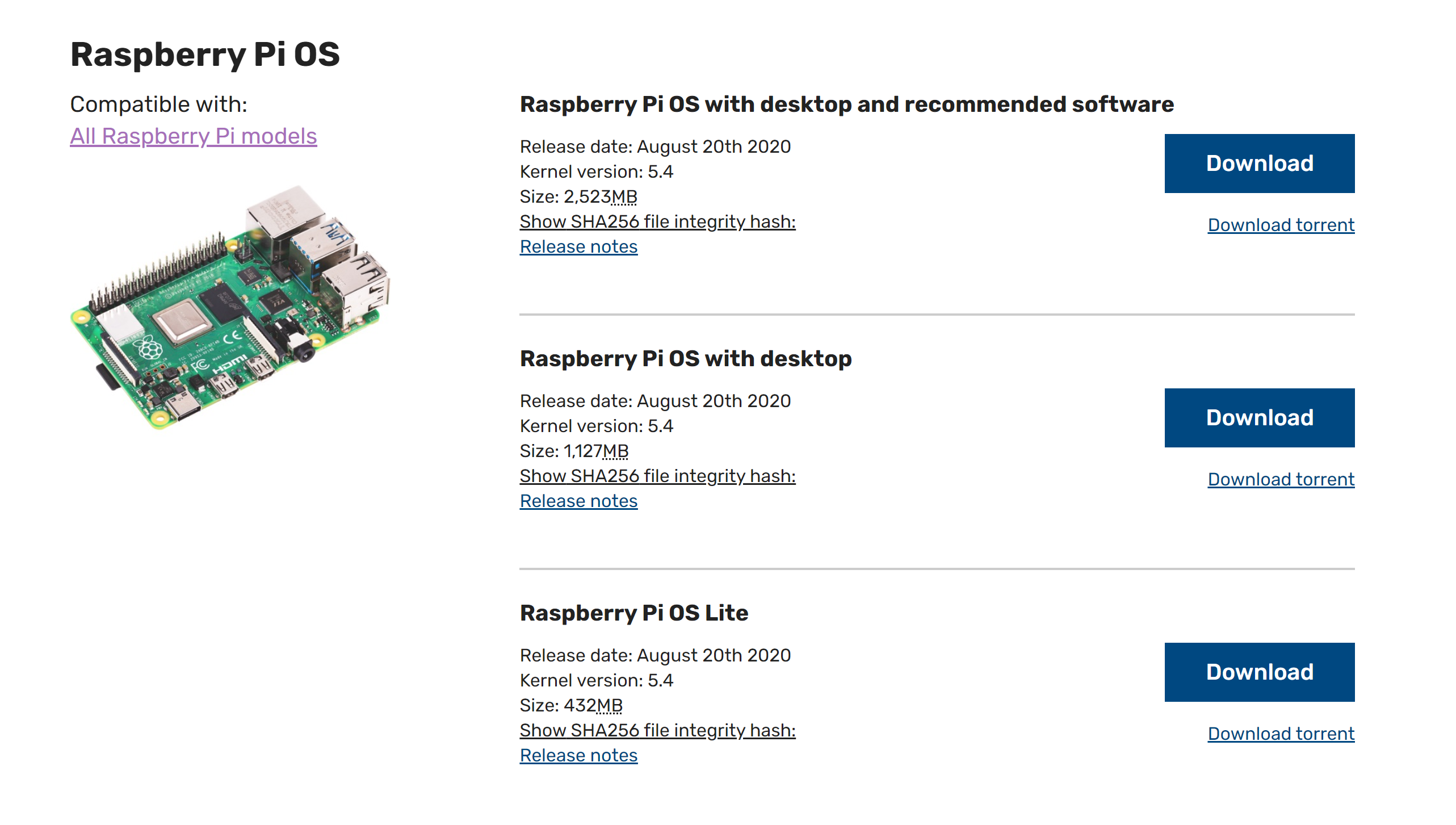Click the MB abbreviation next to 1,127
Screen dimensions: 1456x825
pyautogui.click(x=615, y=451)
